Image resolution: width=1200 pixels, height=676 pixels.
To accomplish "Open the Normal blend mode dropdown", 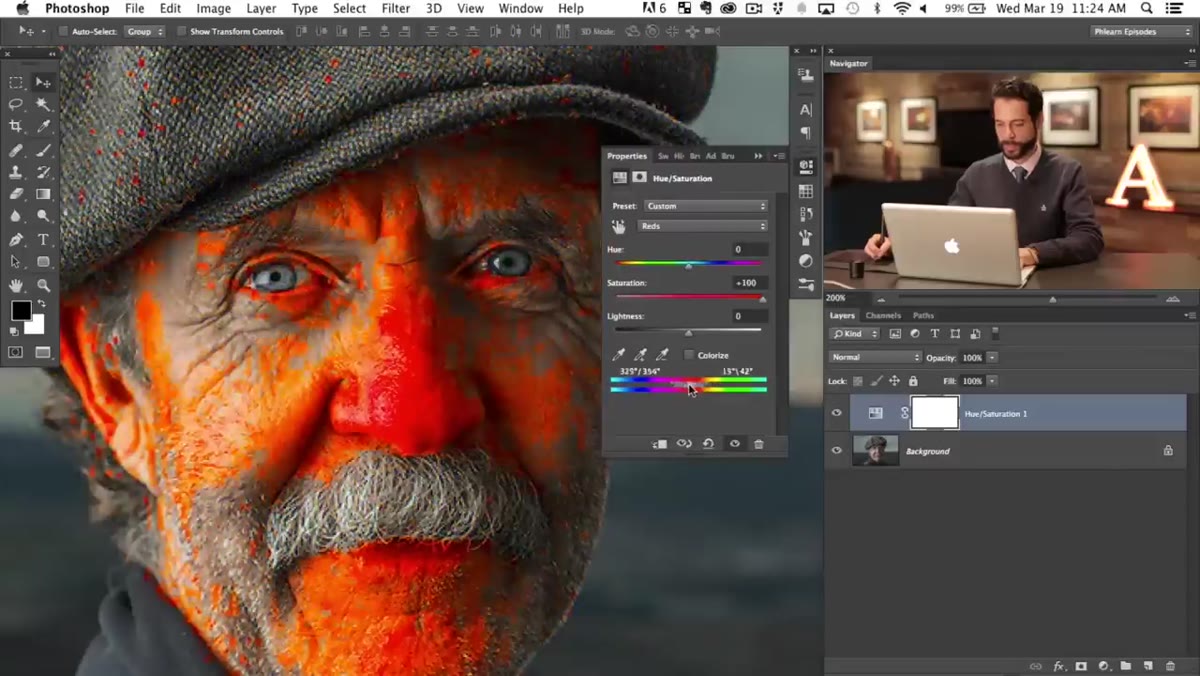I will 875,357.
